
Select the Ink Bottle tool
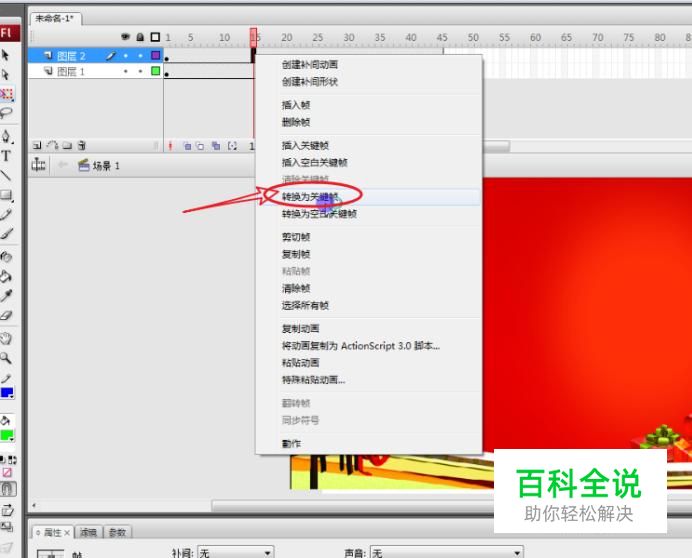6,256
